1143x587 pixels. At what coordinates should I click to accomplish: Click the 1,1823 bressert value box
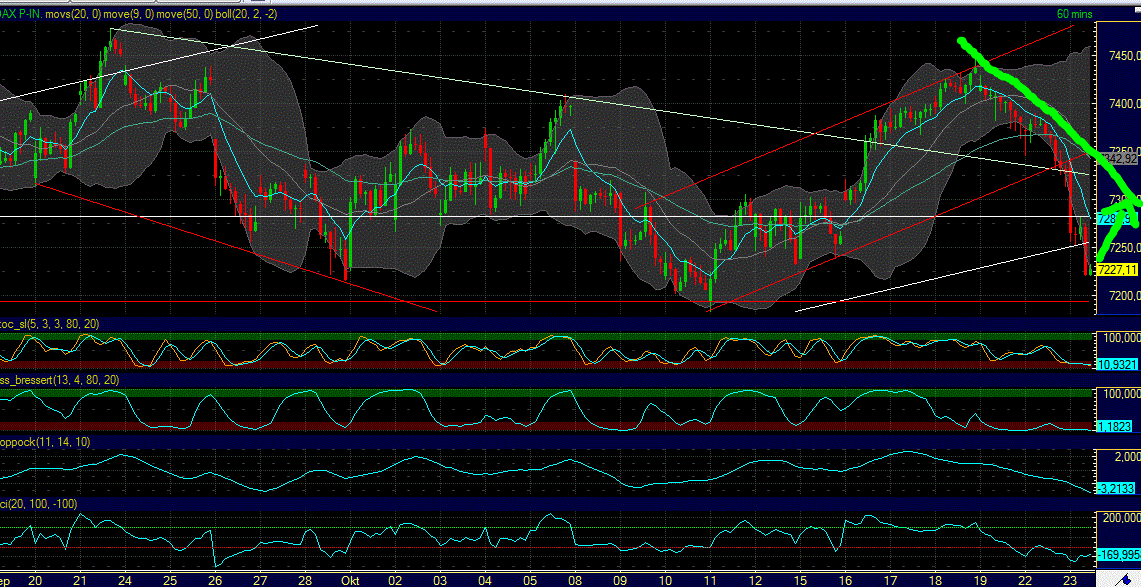[x=1113, y=428]
